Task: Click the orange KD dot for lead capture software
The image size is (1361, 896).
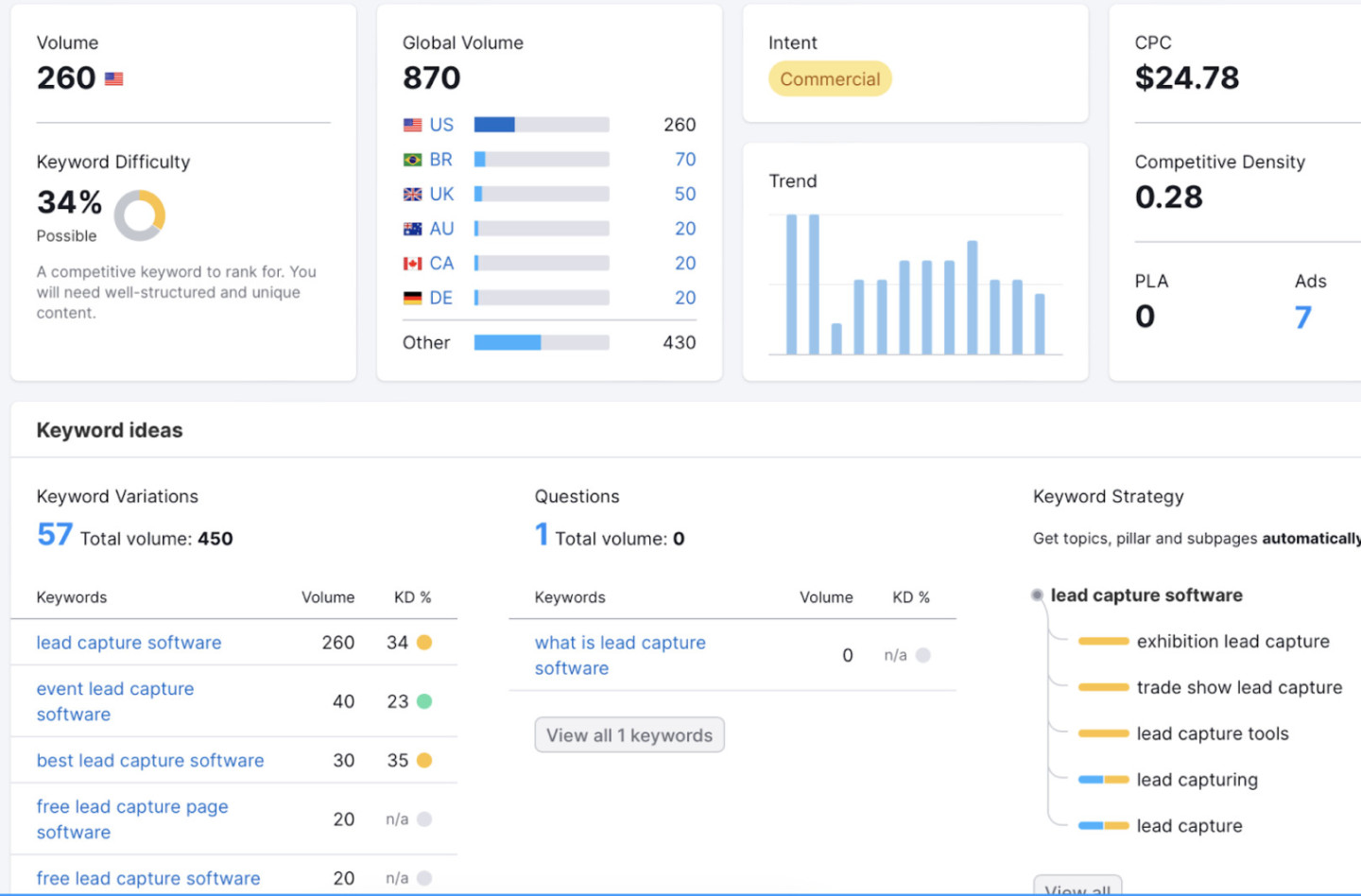Action: pos(424,643)
